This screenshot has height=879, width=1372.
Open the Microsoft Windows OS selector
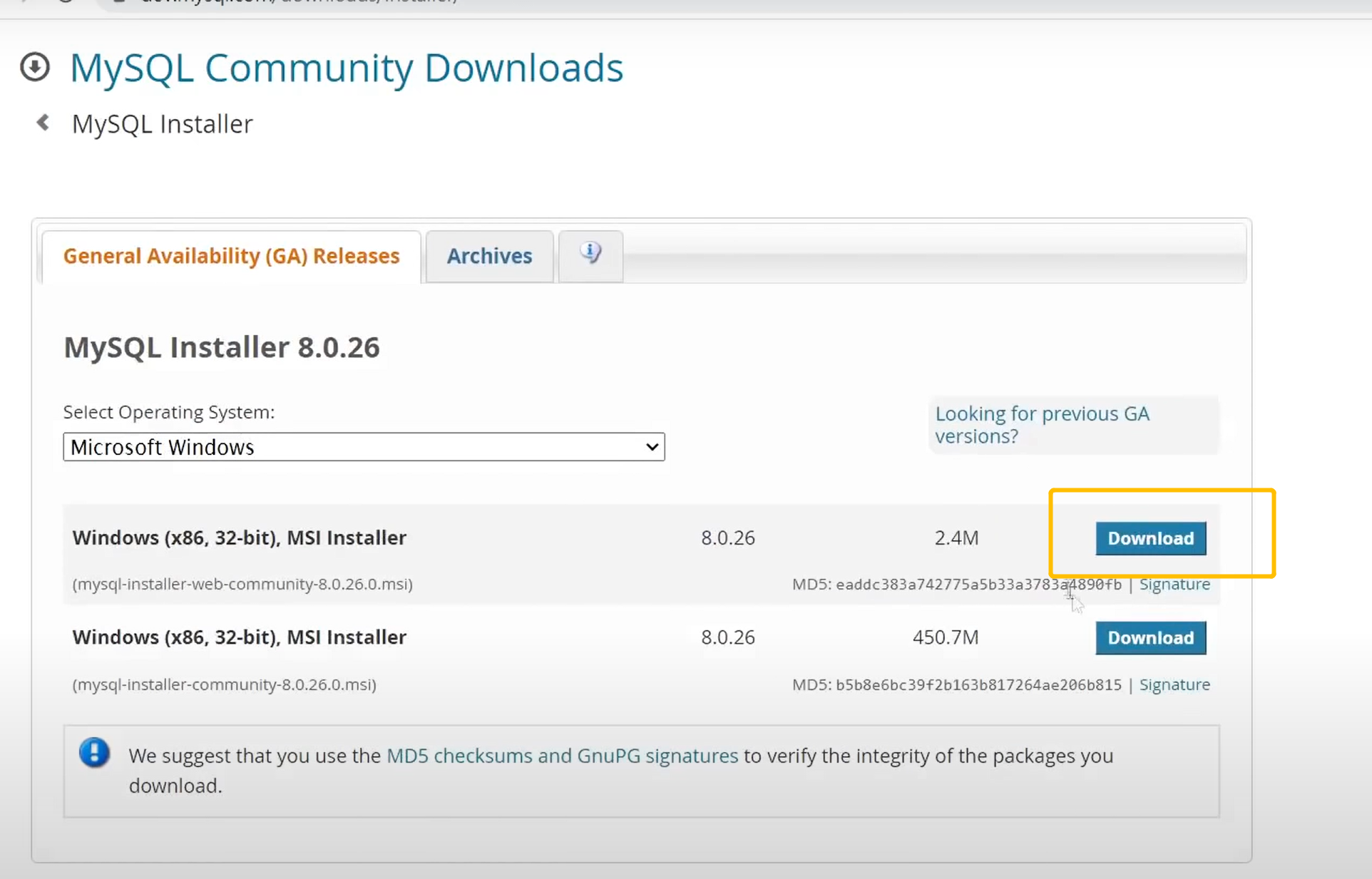363,447
